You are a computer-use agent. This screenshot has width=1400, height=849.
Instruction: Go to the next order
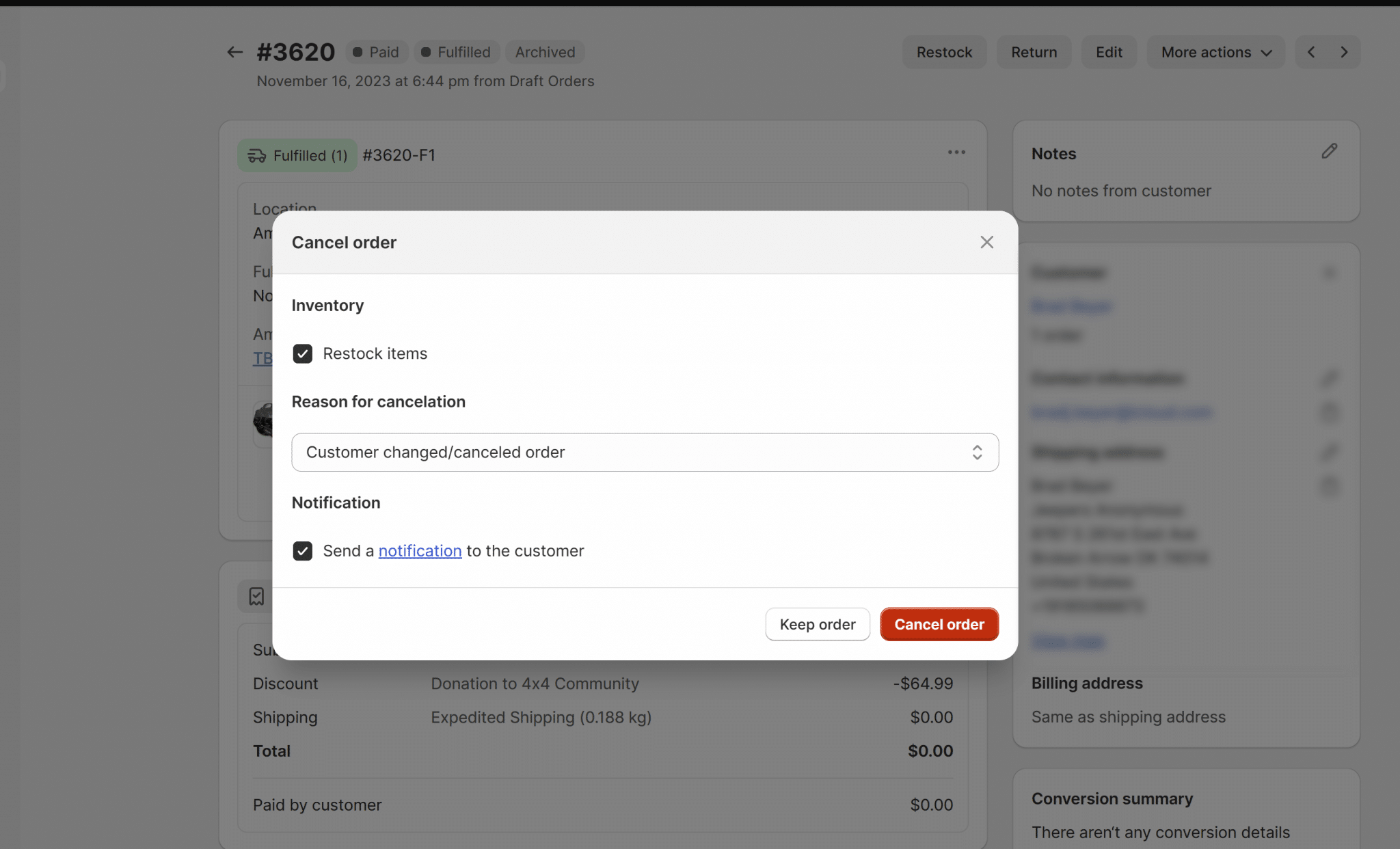[x=1344, y=52]
